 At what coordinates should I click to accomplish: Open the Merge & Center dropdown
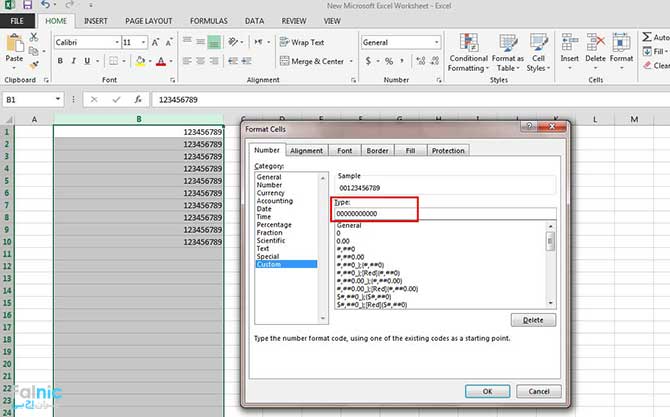pos(348,61)
